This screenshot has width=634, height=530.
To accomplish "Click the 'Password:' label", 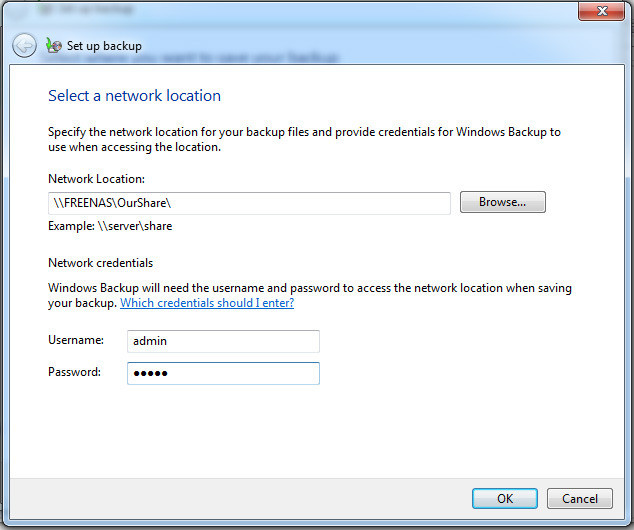I will (75, 372).
